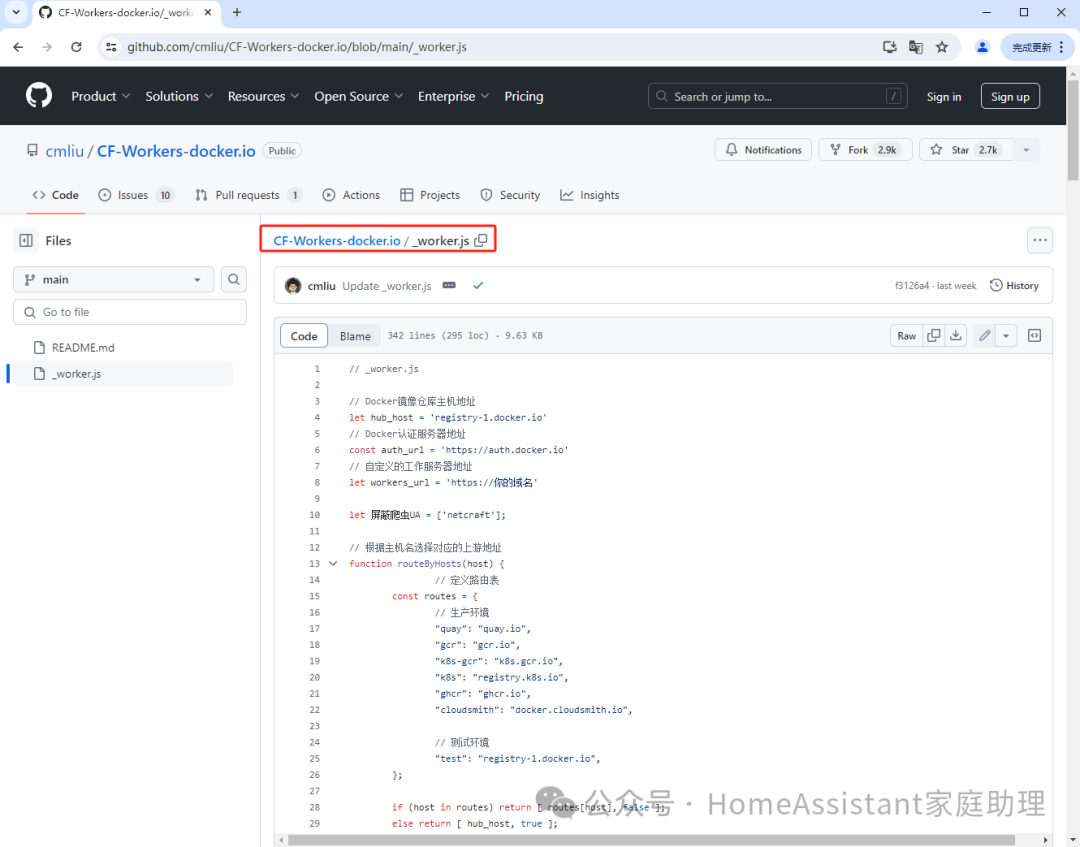Collapse the file tree panel icon
This screenshot has width=1080, height=847.
[x=26, y=240]
